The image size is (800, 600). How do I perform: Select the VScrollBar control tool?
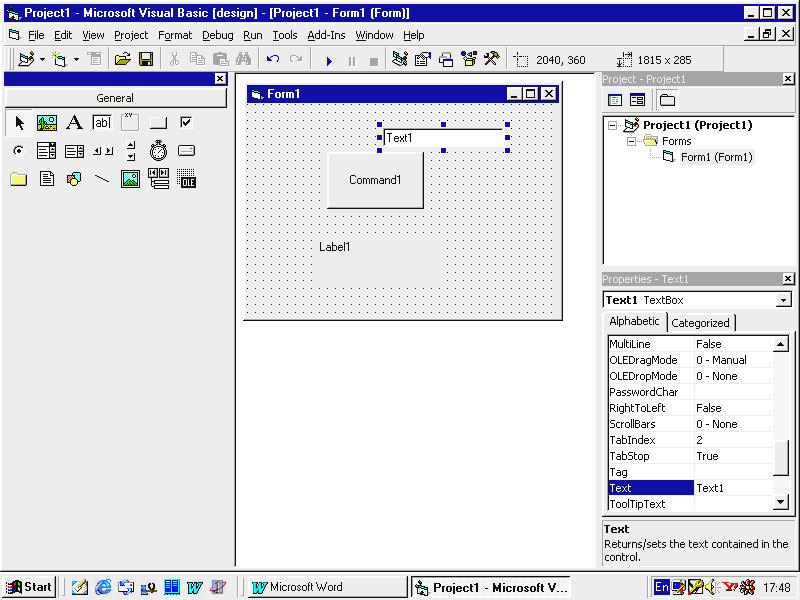pos(131,151)
